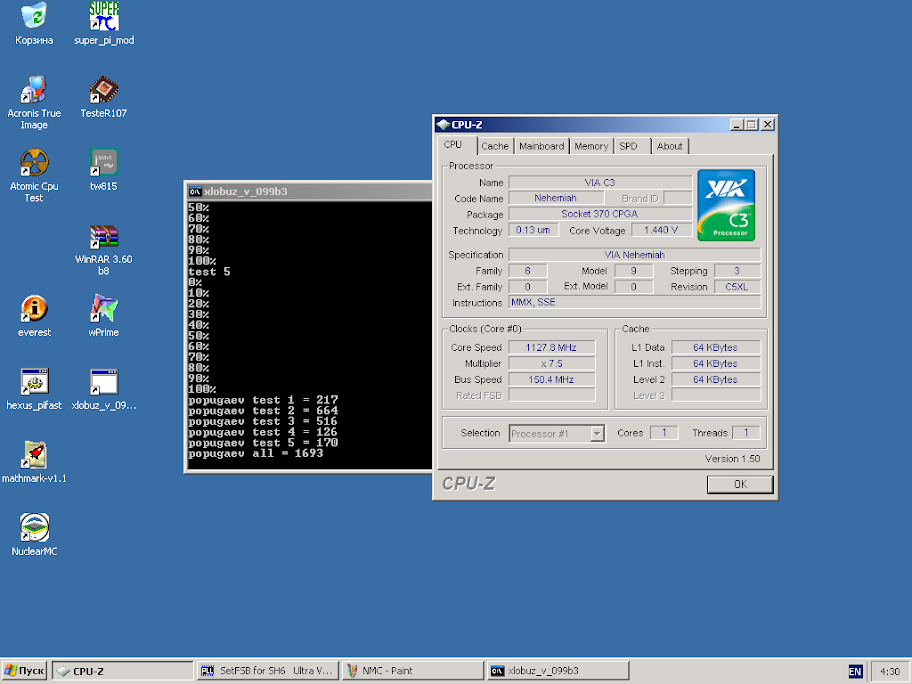
Task: Switch to the Mainboard tab
Action: click(x=541, y=146)
